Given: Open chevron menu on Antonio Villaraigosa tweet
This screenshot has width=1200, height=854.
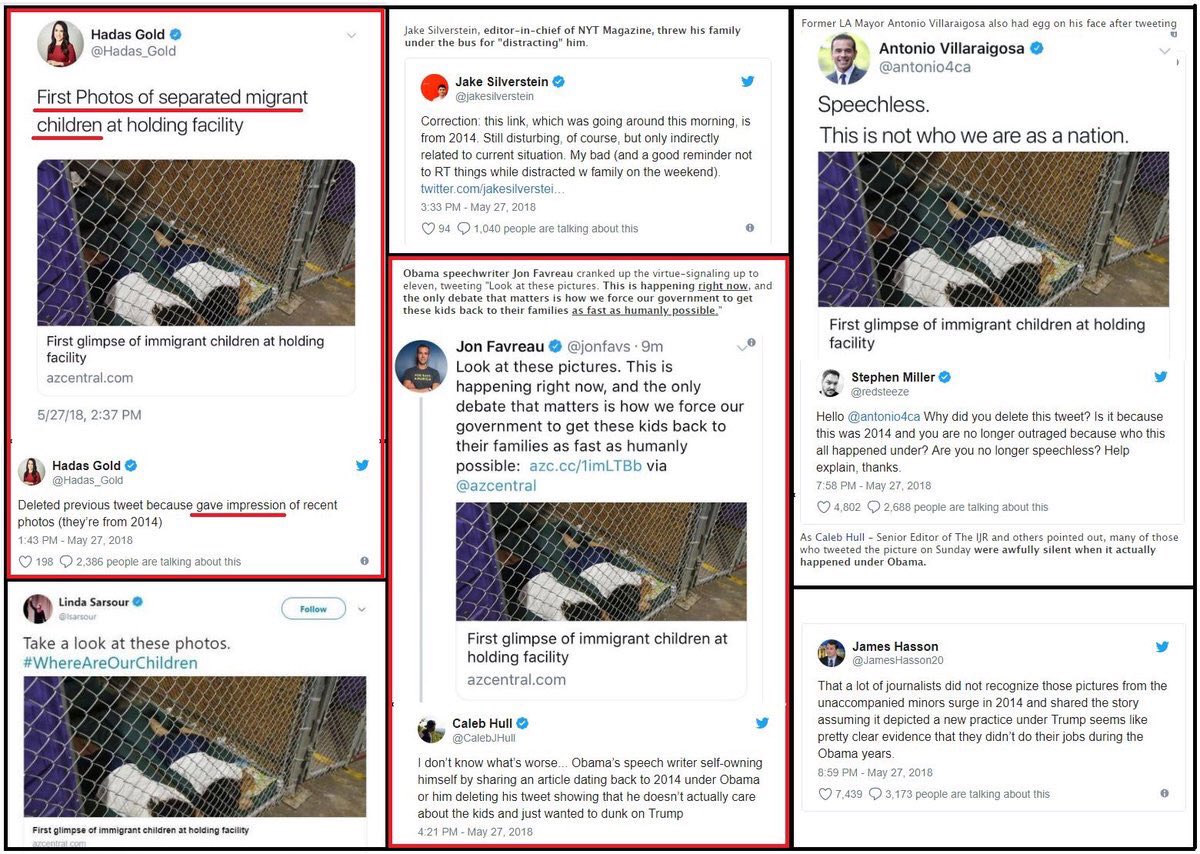Looking at the screenshot, I should tap(1165, 51).
